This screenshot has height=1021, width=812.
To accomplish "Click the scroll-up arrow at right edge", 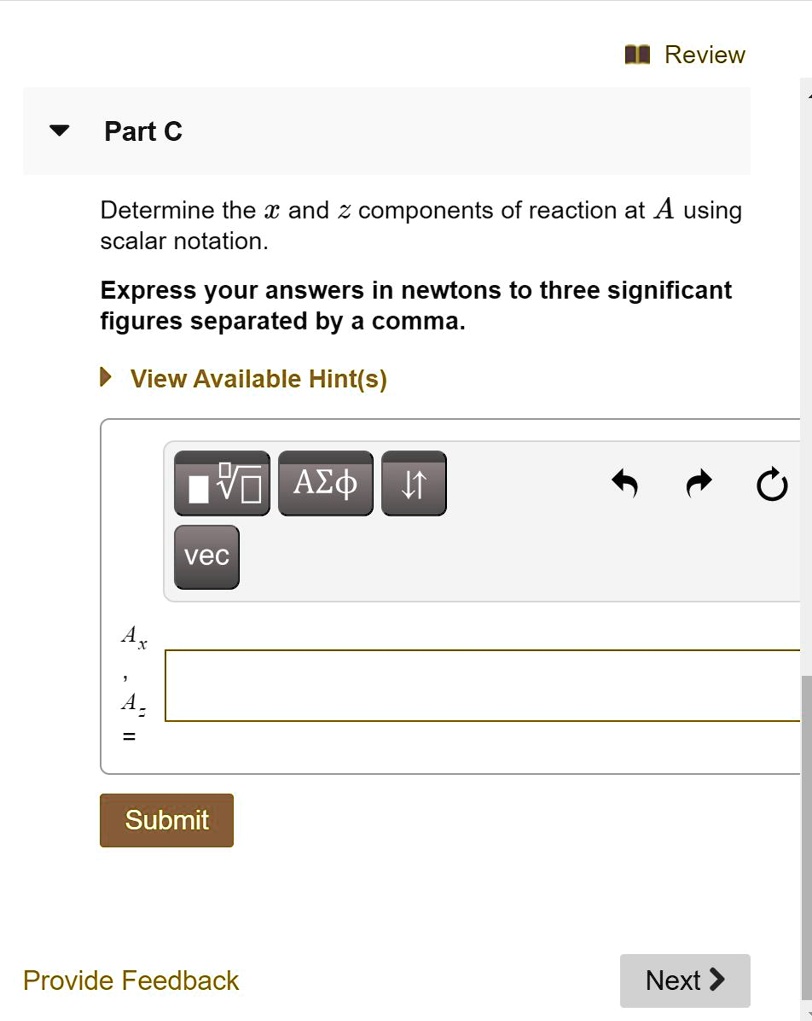I will pyautogui.click(x=807, y=92).
